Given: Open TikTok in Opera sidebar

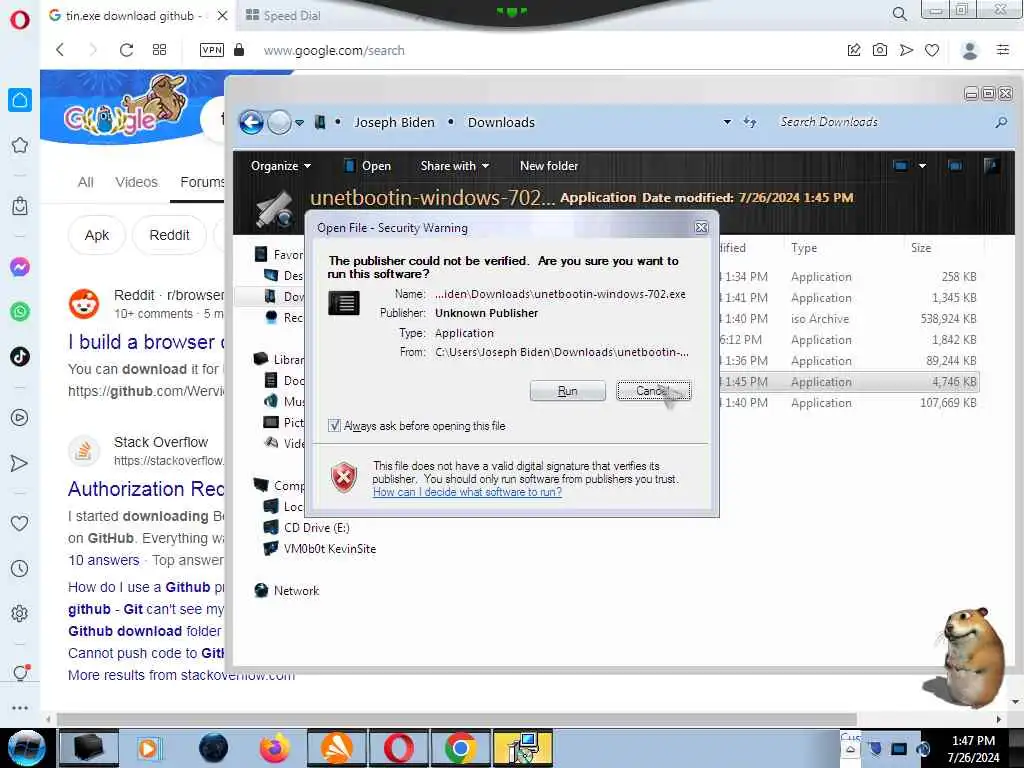Looking at the screenshot, I should [x=20, y=357].
